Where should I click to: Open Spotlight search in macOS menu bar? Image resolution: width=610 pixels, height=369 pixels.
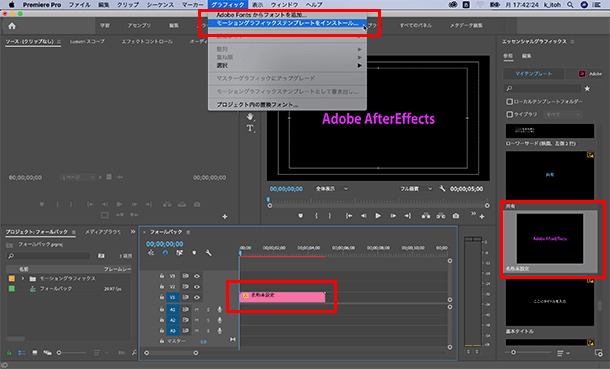click(570, 5)
